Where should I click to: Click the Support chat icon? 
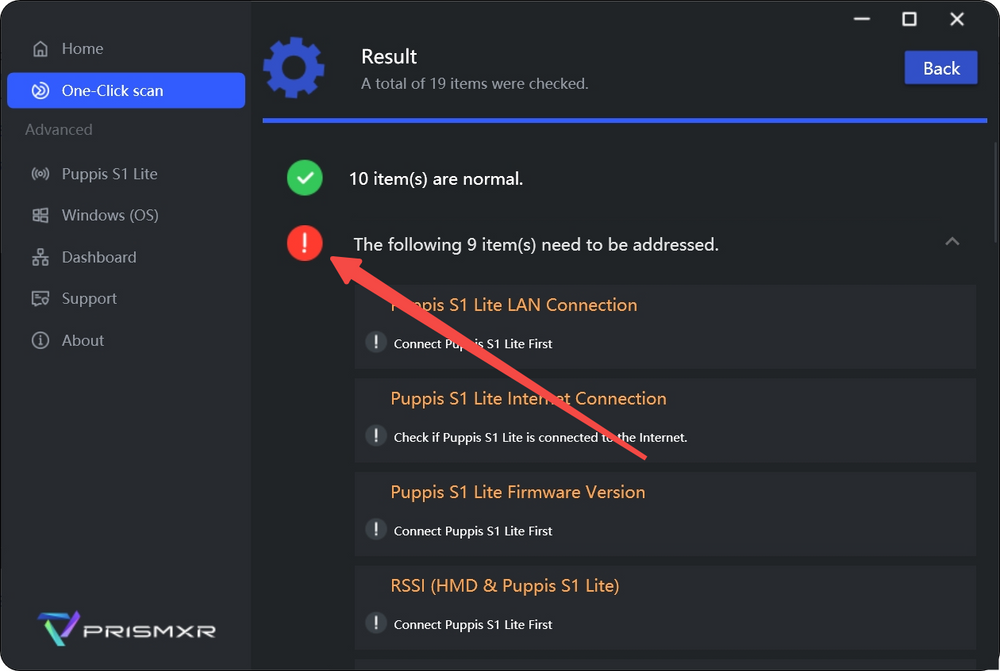pos(40,299)
